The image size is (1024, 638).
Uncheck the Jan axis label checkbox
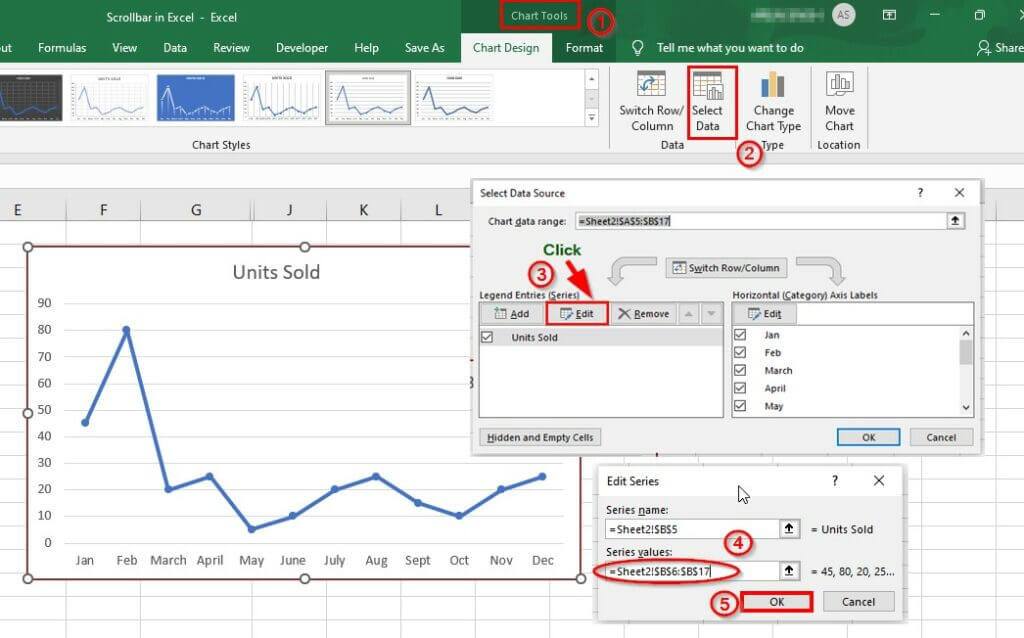click(x=740, y=334)
